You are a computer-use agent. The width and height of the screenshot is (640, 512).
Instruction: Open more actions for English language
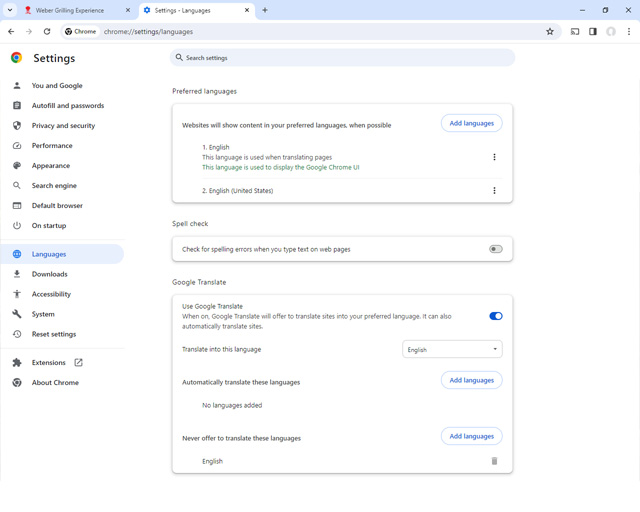[494, 157]
